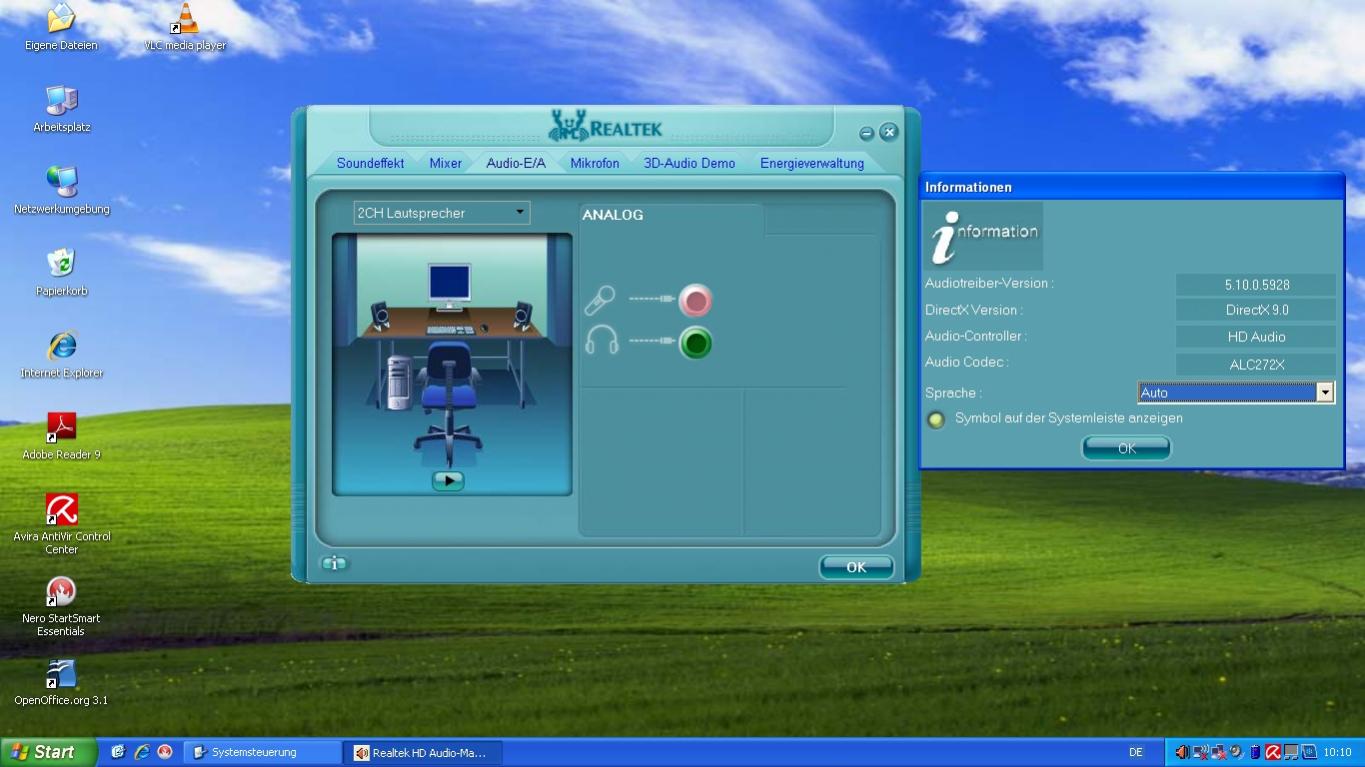Toggle the 'Symbol auf der Systemleiste anzeigen' option
Viewport: 1365px width, 767px height.
[936, 419]
